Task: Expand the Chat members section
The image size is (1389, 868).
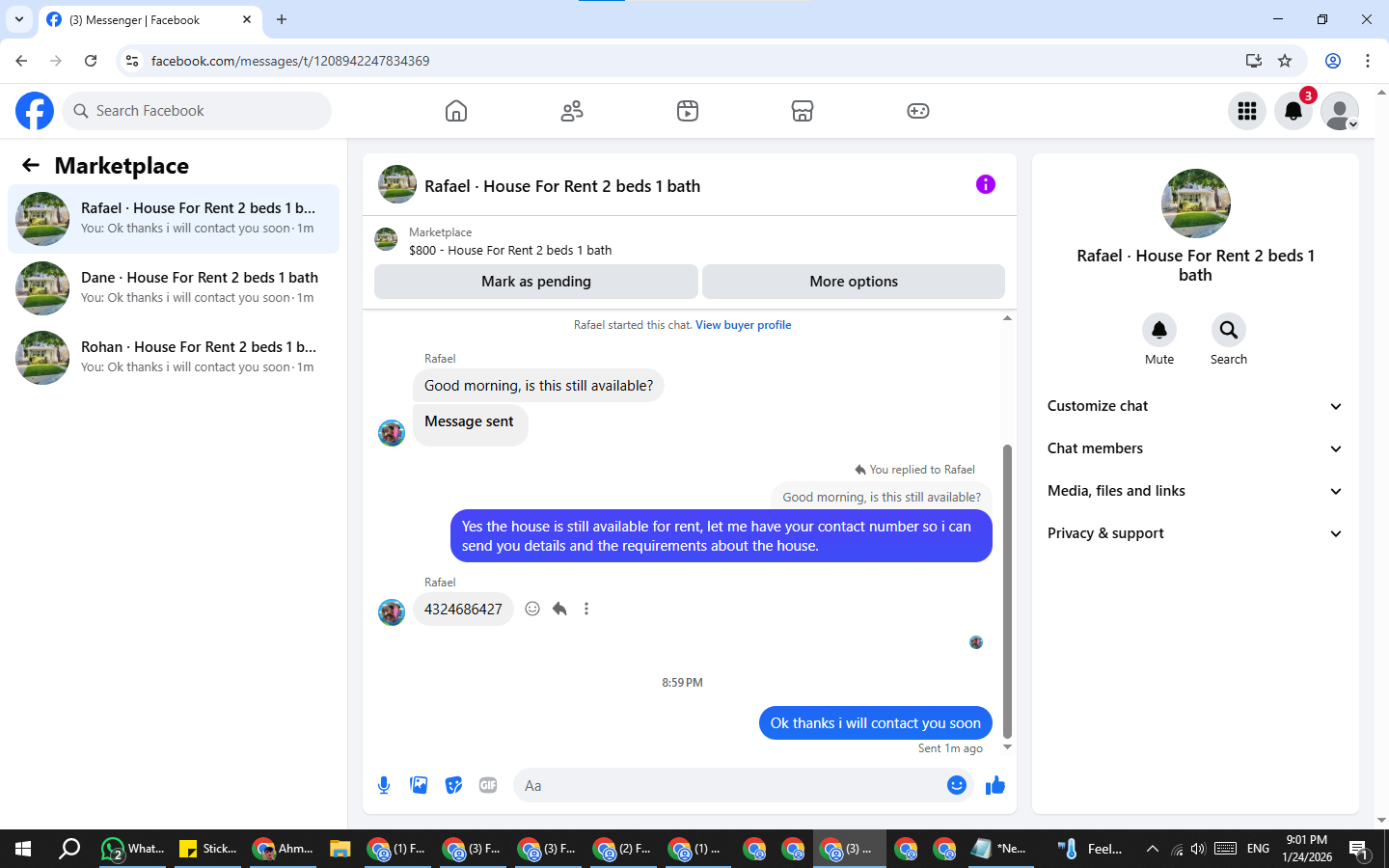Action: (1195, 448)
